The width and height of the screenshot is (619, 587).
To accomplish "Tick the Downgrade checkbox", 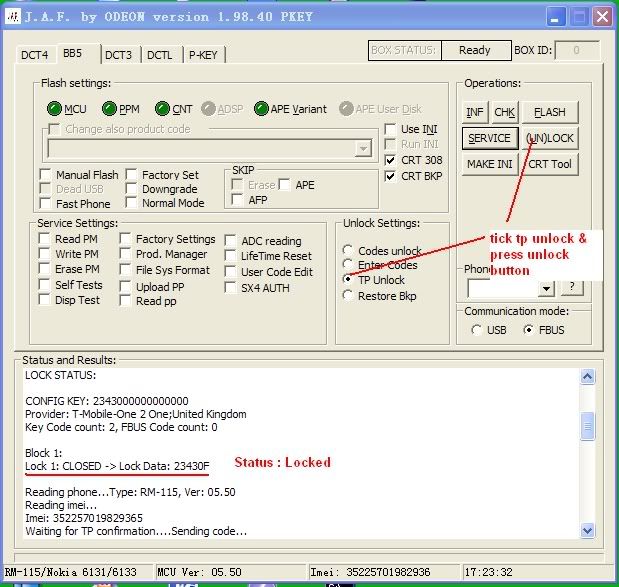I will click(131, 189).
